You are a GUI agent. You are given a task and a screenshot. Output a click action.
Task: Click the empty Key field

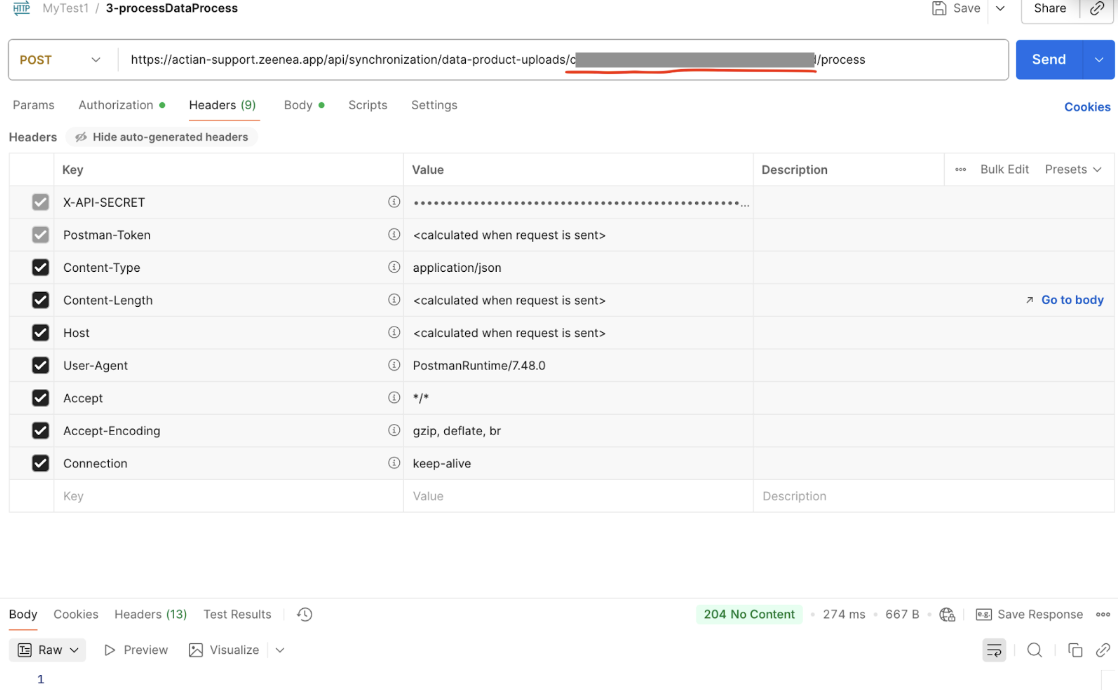coord(228,496)
